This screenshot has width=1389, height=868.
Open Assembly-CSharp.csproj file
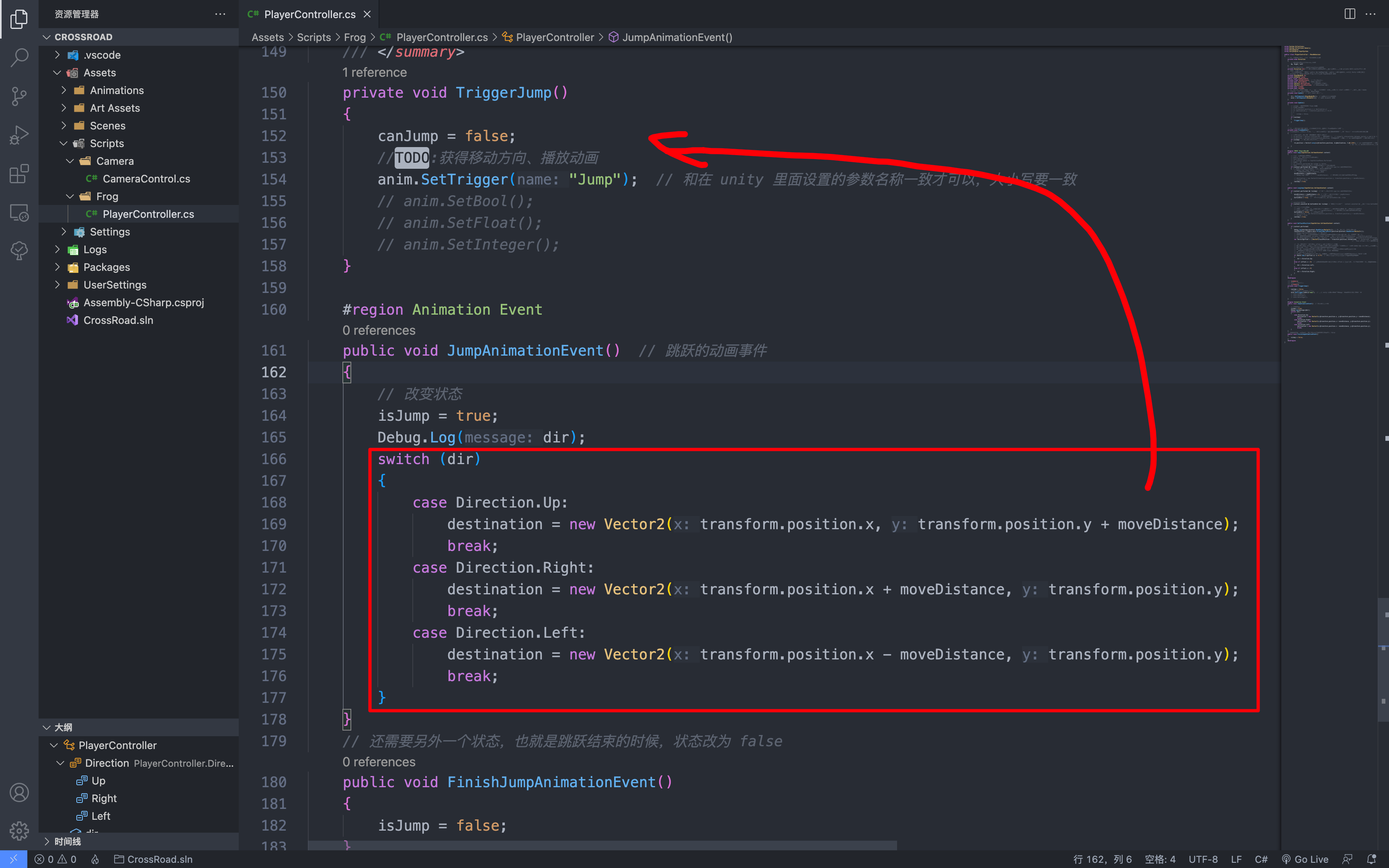[138, 303]
